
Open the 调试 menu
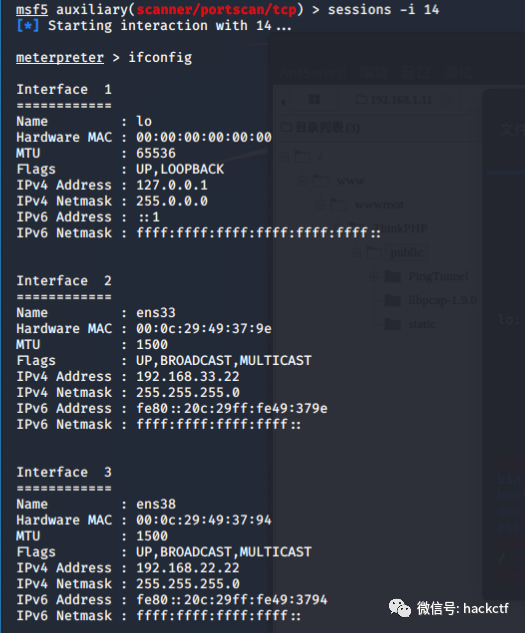click(x=457, y=72)
